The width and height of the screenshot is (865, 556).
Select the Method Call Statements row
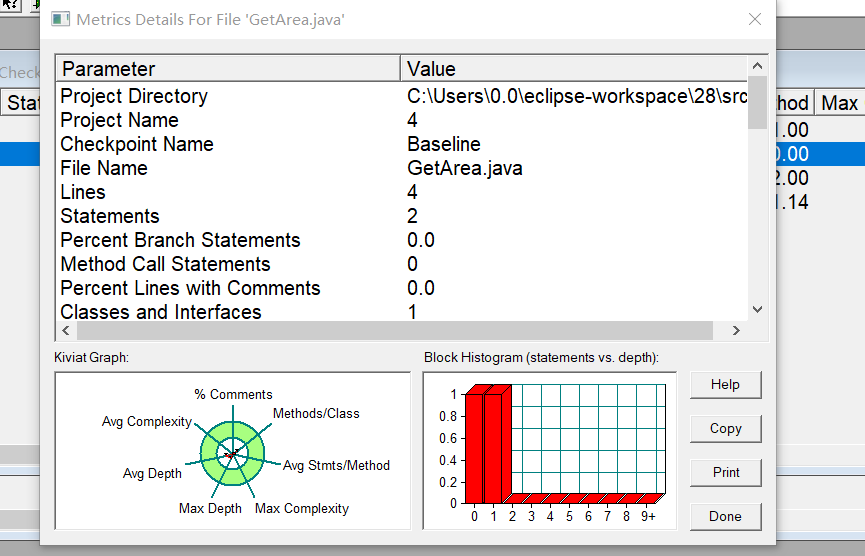[x=402, y=264]
